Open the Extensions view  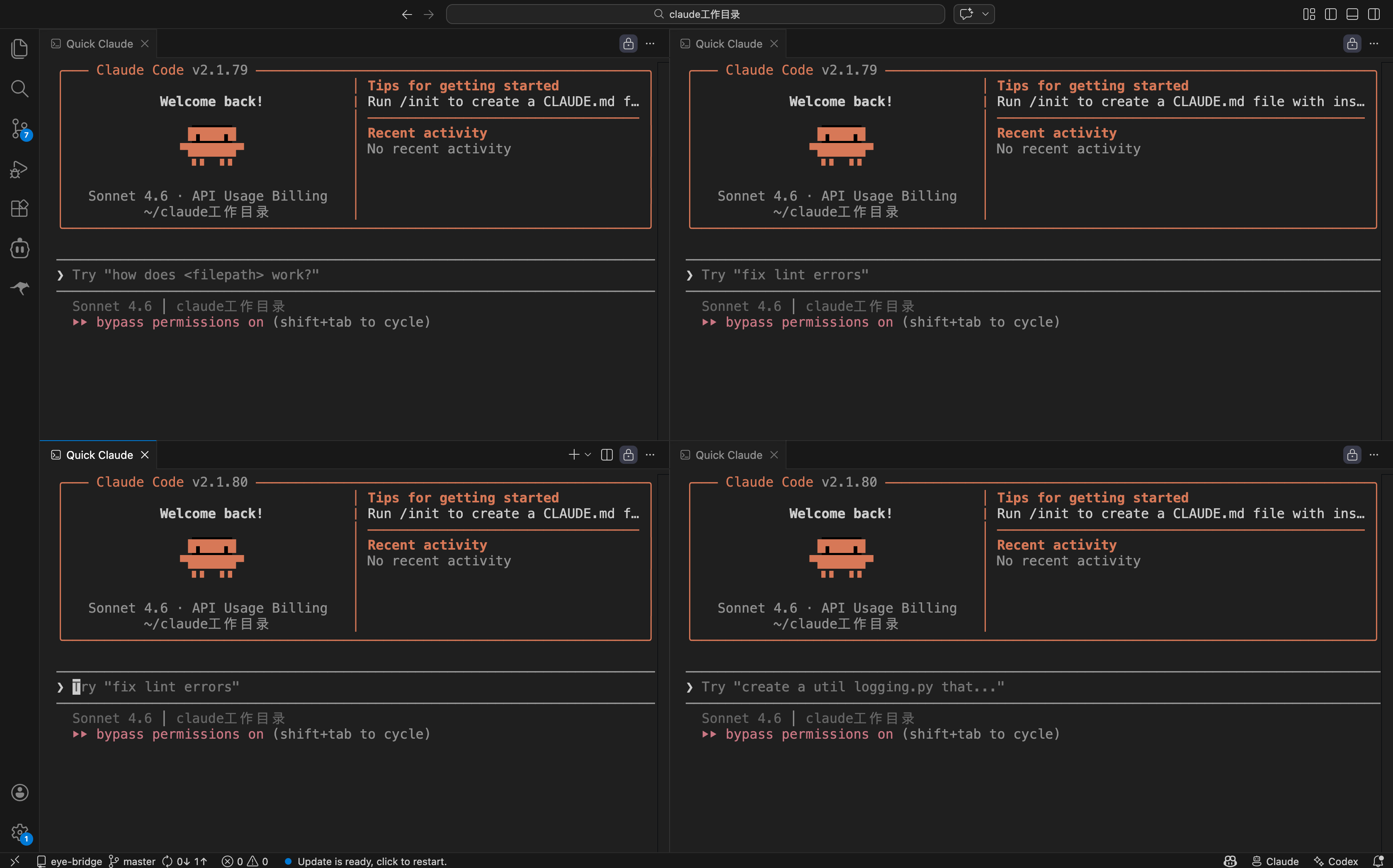coord(19,209)
